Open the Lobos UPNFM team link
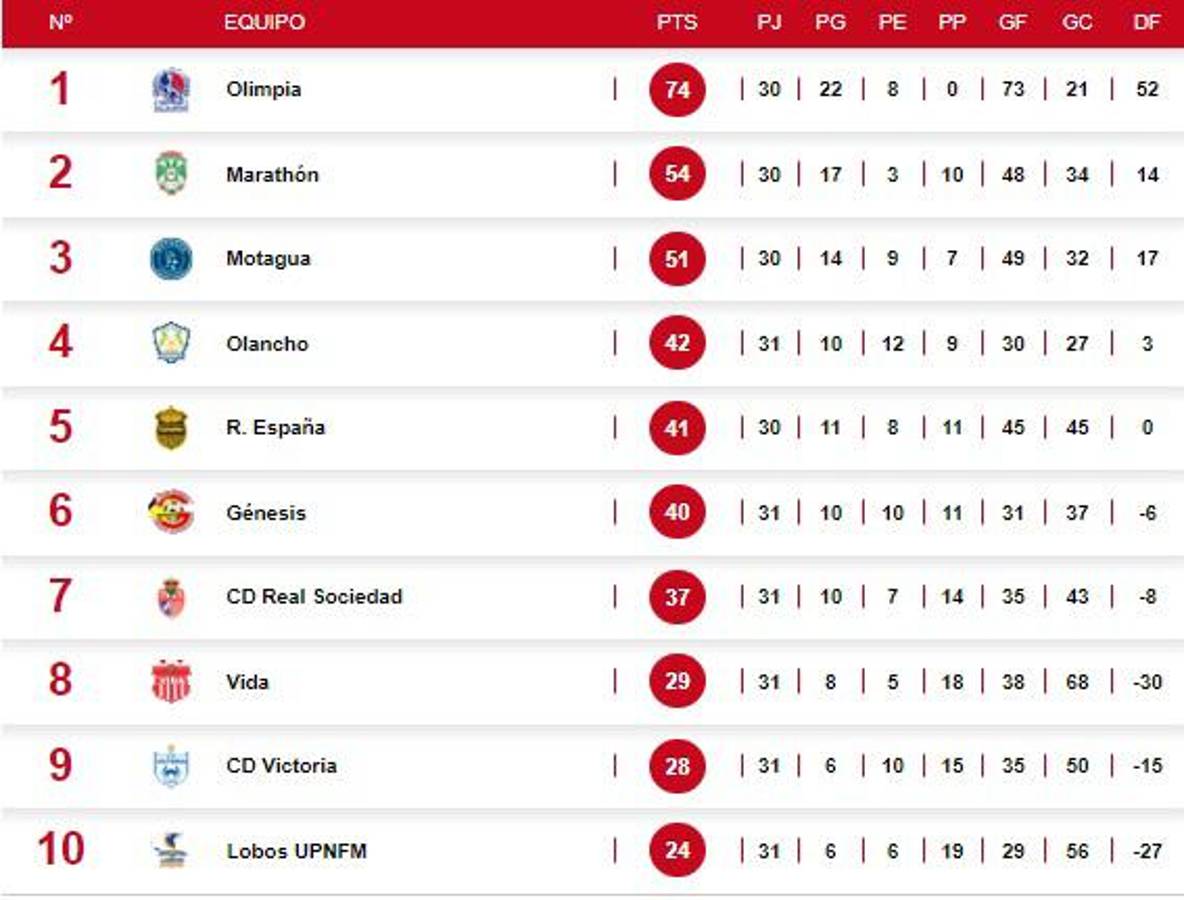The height and width of the screenshot is (900, 1184). 296,852
